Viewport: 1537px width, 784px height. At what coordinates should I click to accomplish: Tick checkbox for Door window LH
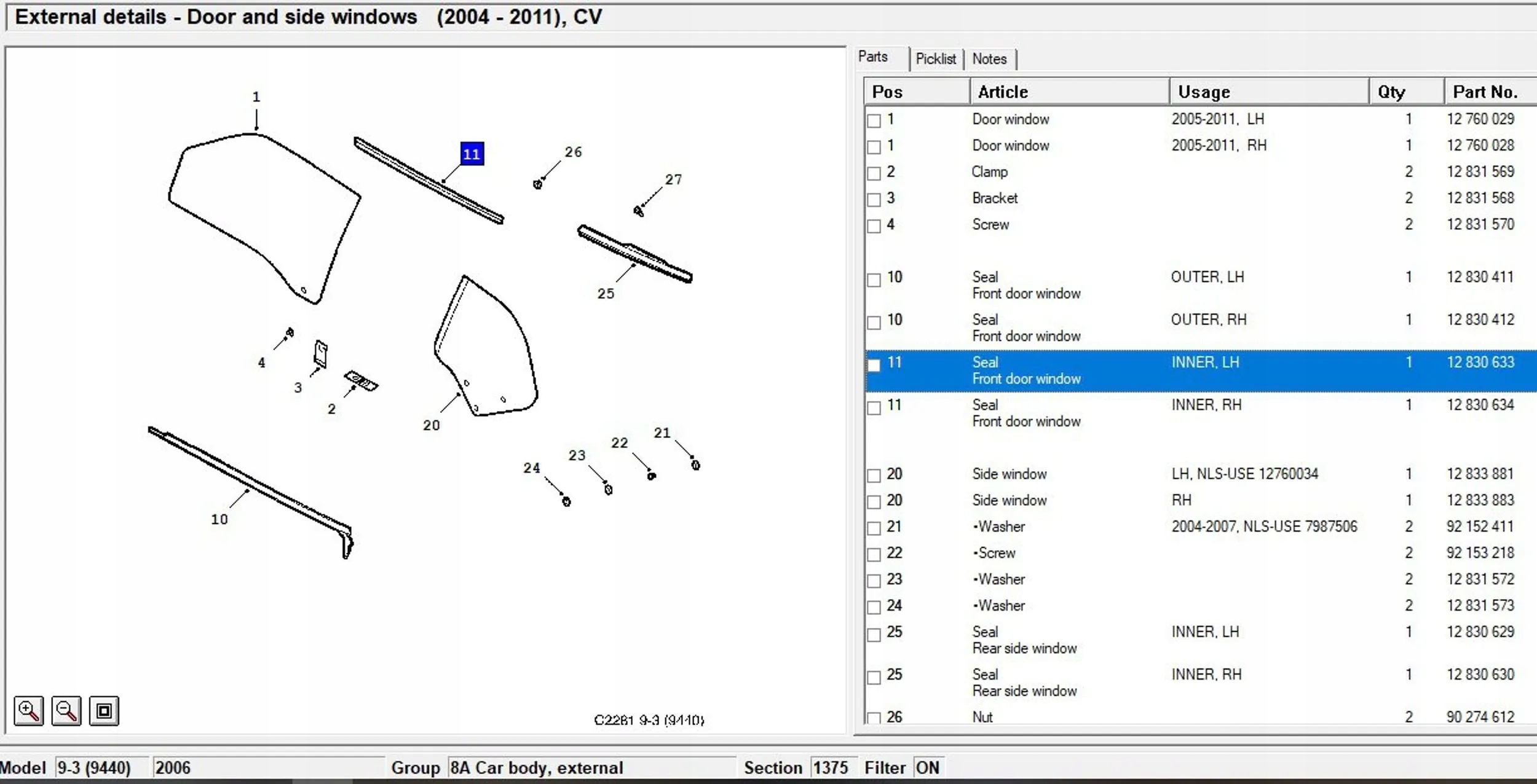coord(874,120)
